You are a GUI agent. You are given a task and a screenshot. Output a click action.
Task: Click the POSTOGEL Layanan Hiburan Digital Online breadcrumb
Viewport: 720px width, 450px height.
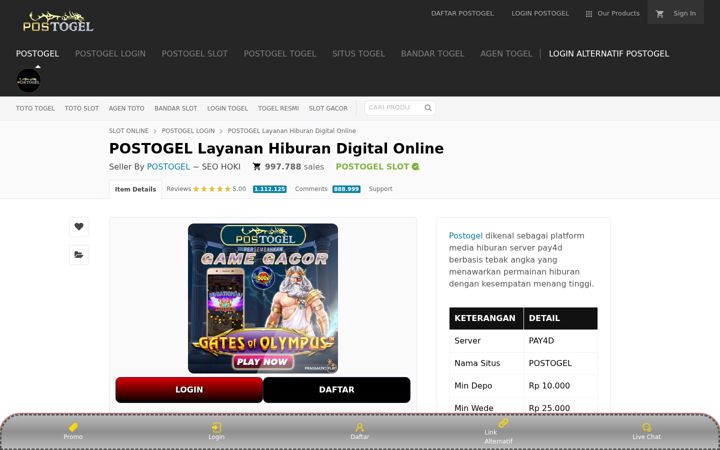(x=292, y=131)
